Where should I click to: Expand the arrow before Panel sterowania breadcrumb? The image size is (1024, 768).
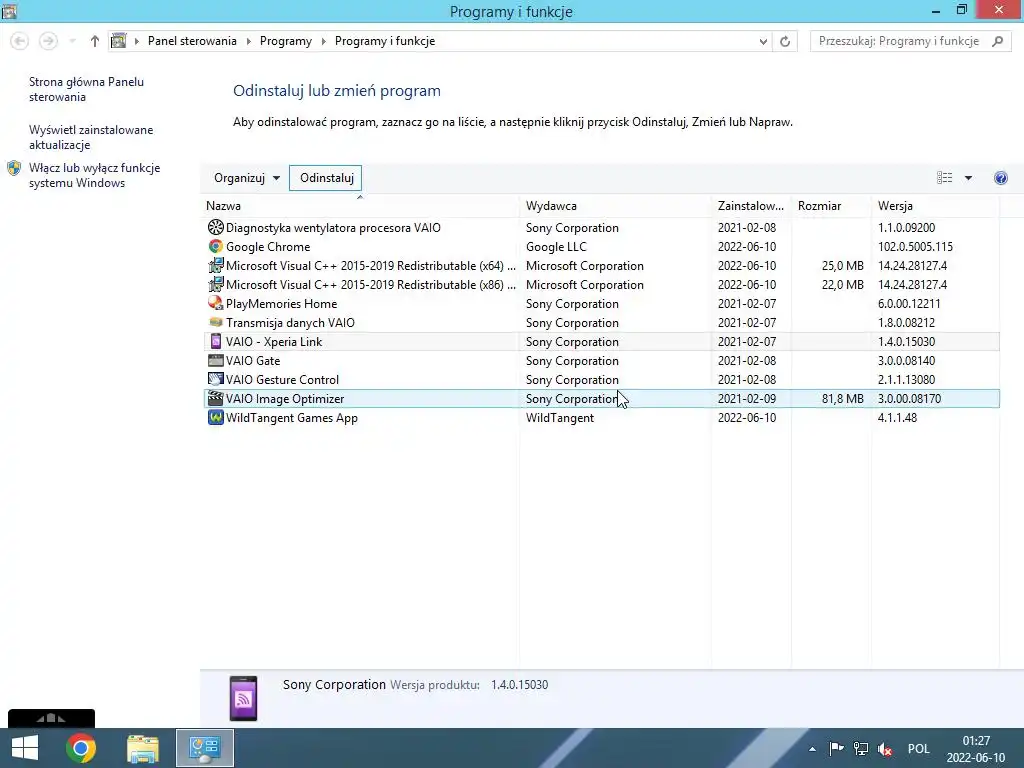136,41
